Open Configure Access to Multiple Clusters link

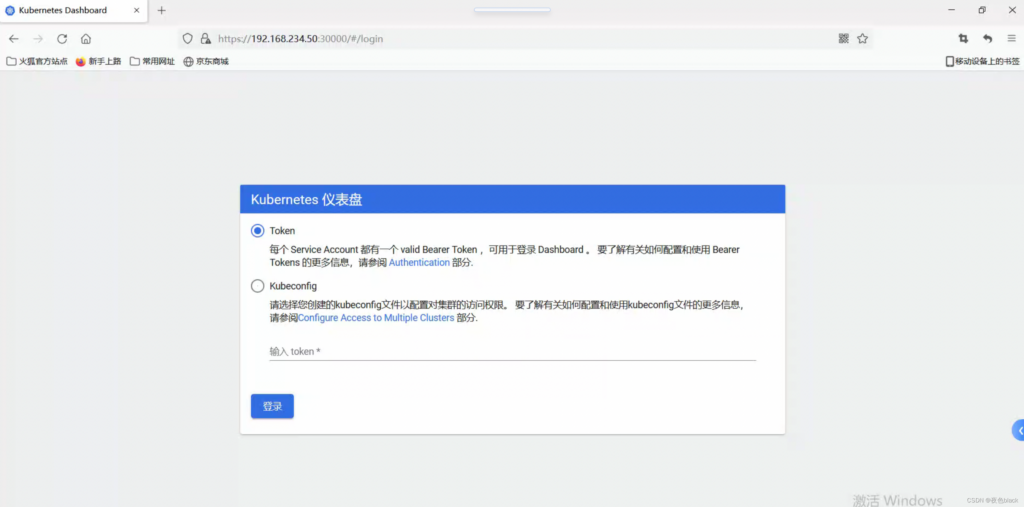click(376, 318)
